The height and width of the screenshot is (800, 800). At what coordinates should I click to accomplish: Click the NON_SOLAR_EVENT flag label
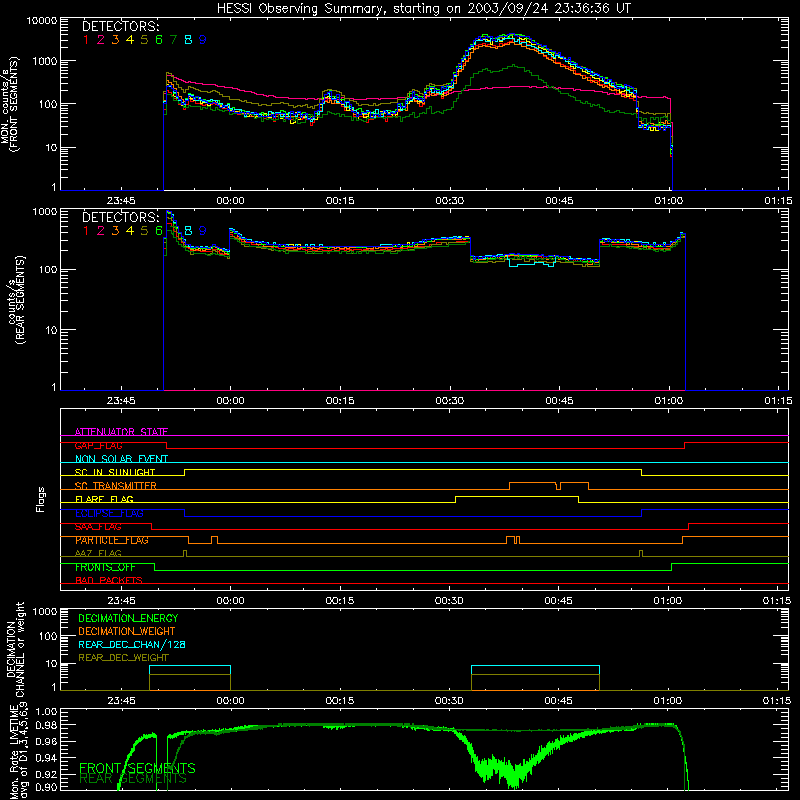tap(121, 459)
